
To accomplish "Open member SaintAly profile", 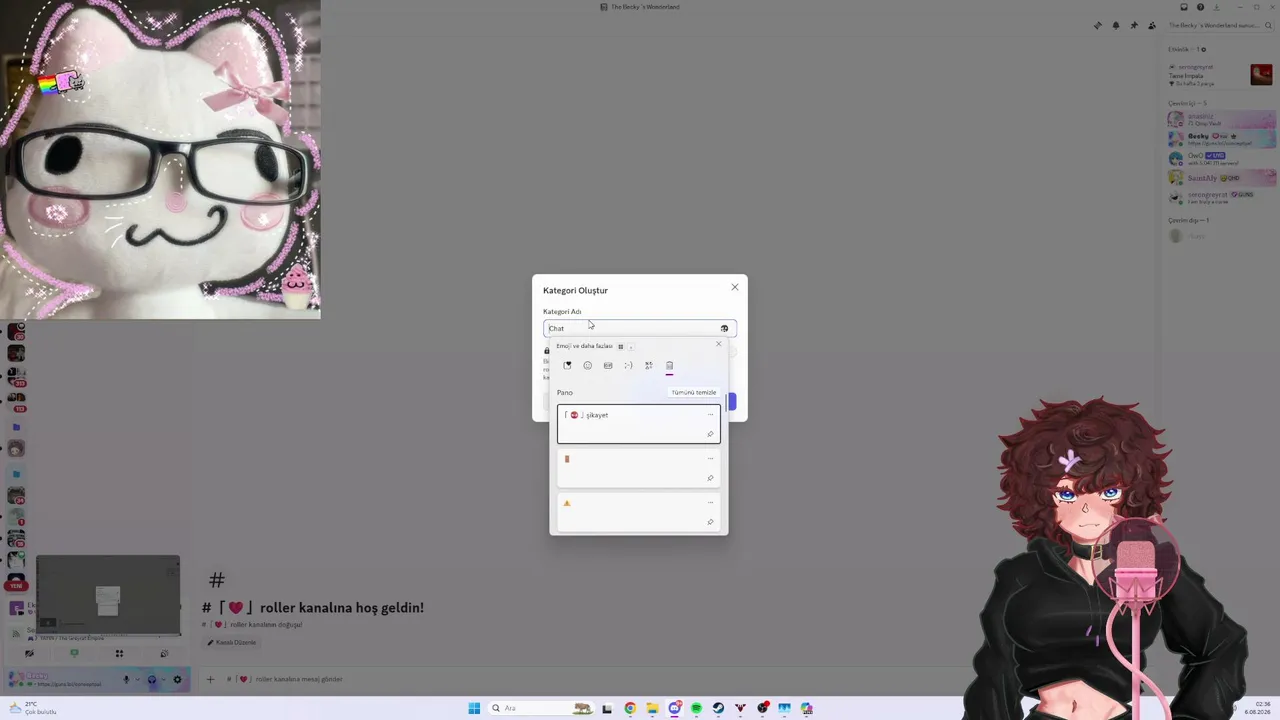I will [x=1221, y=178].
